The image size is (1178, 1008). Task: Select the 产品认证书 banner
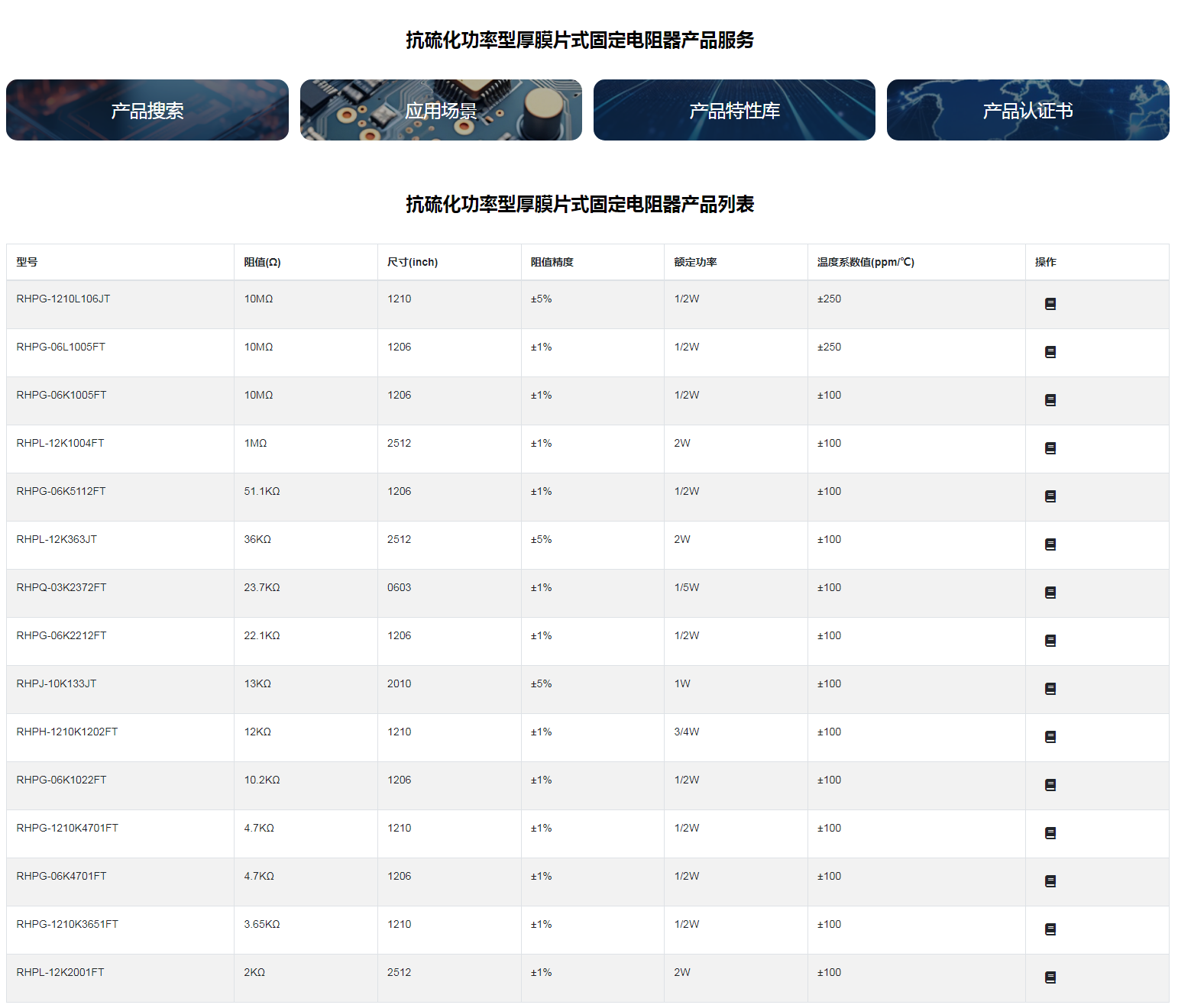click(x=1028, y=110)
